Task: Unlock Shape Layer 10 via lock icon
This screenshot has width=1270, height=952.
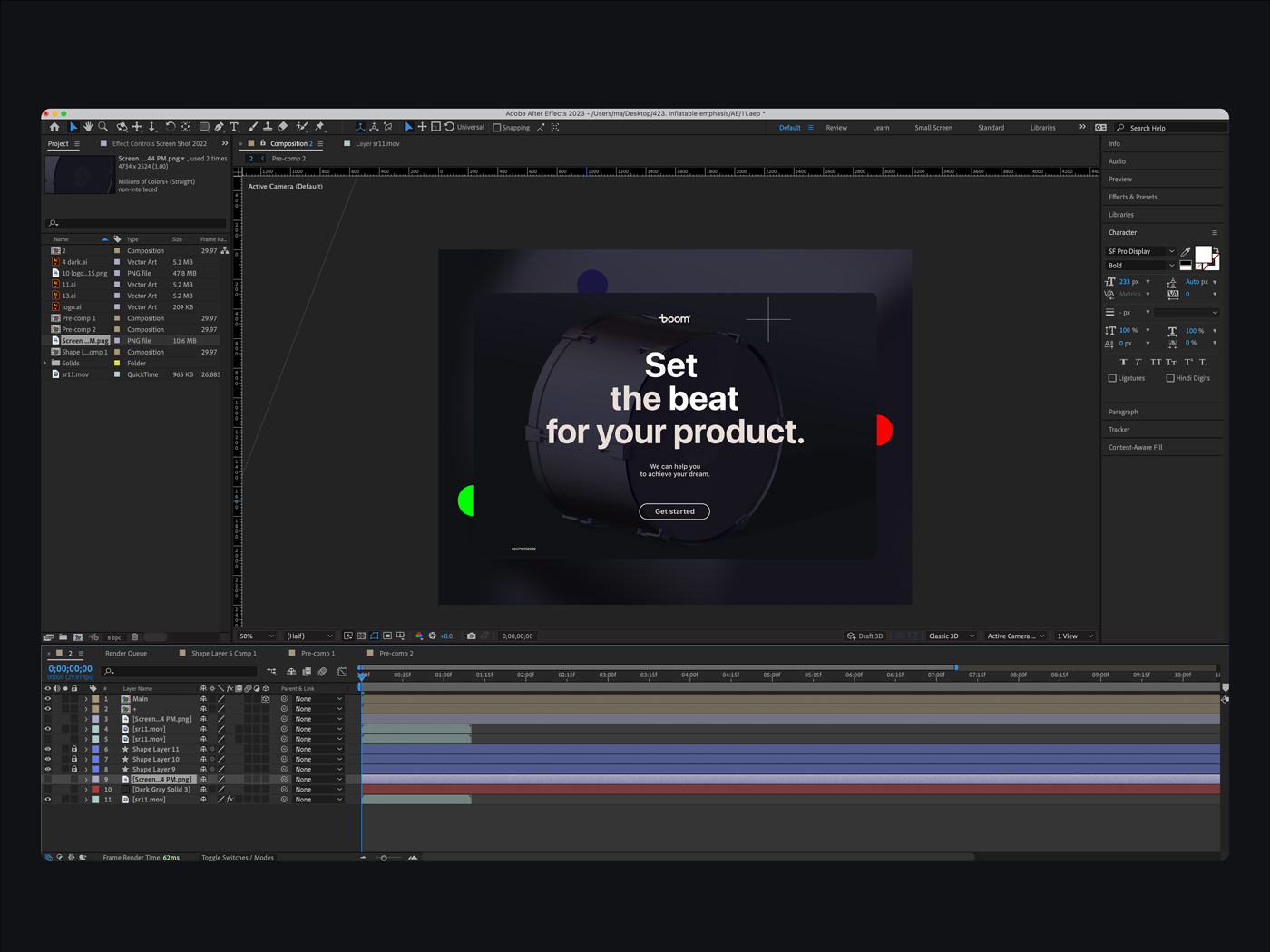Action: tap(74, 759)
